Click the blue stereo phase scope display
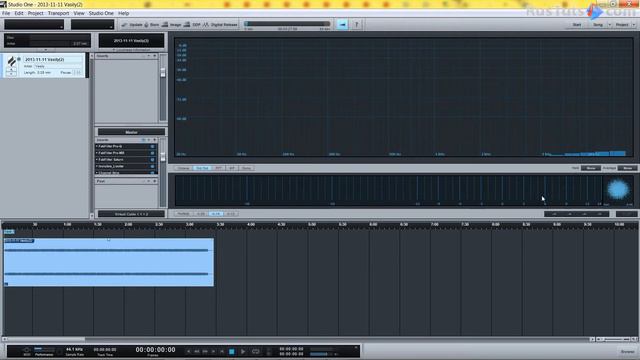The width and height of the screenshot is (640, 360). (x=618, y=190)
